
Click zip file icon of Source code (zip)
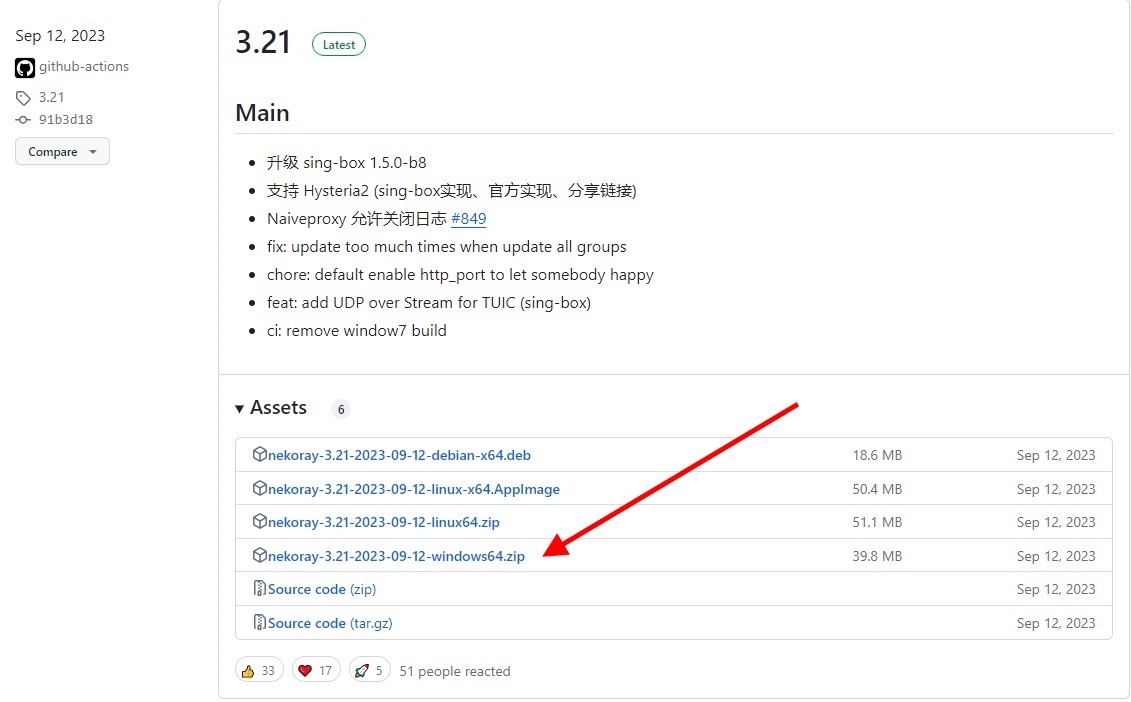coord(260,589)
